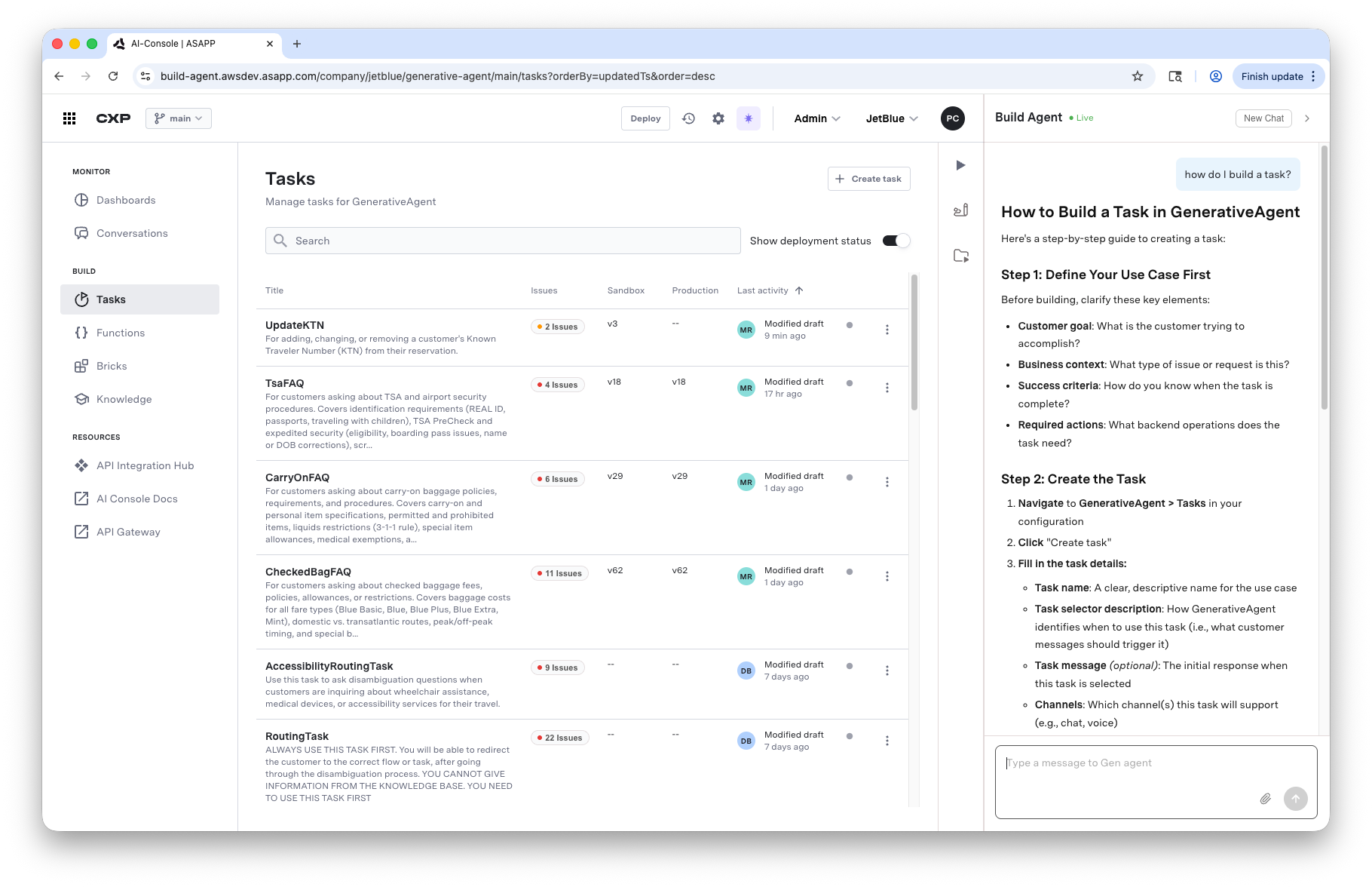The height and width of the screenshot is (887, 1372).
Task: Open the kebab menu for UpdateKTN task
Action: pos(887,330)
